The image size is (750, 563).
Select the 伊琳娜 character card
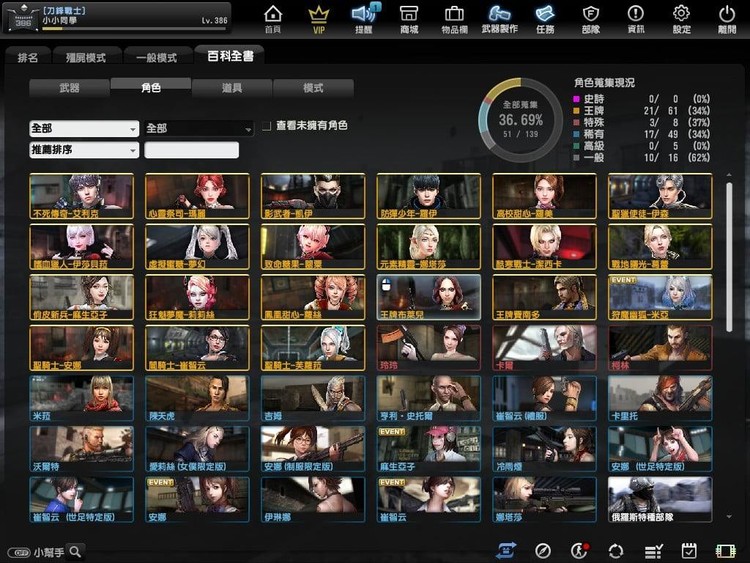point(313,499)
